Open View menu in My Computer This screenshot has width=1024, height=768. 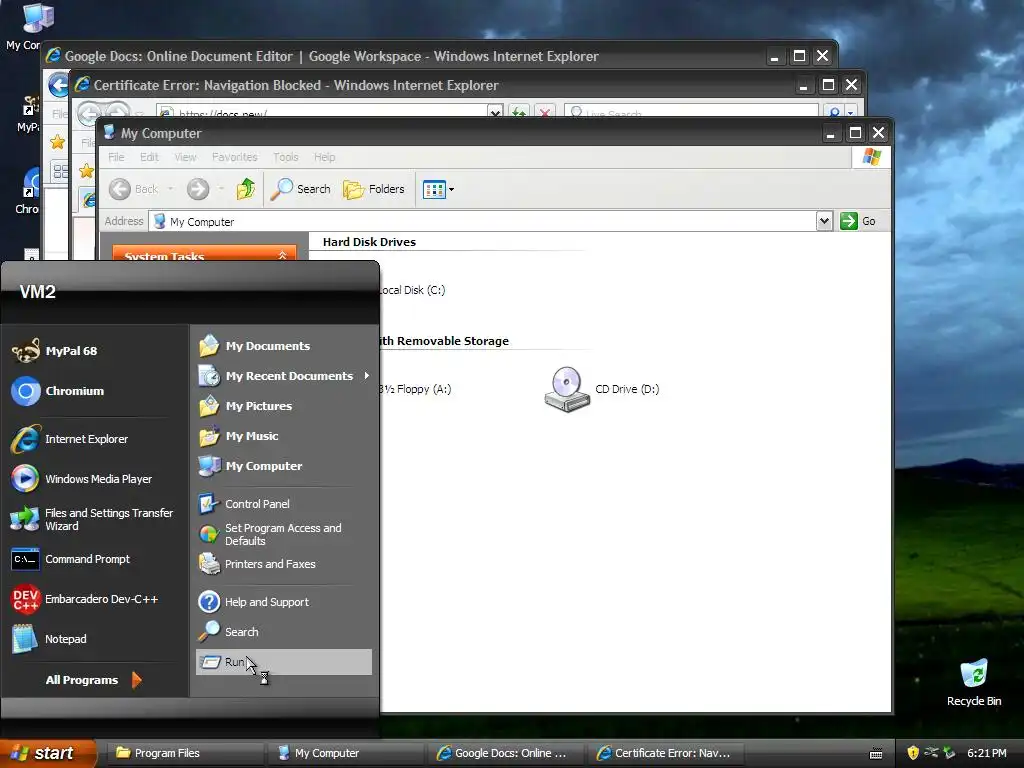click(x=185, y=157)
